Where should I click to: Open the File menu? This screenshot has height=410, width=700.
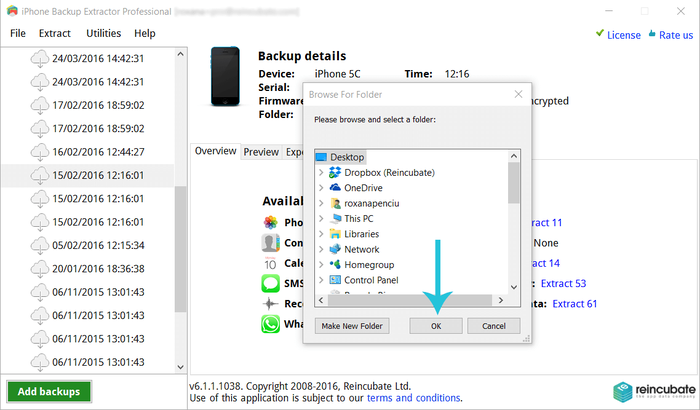tap(18, 33)
